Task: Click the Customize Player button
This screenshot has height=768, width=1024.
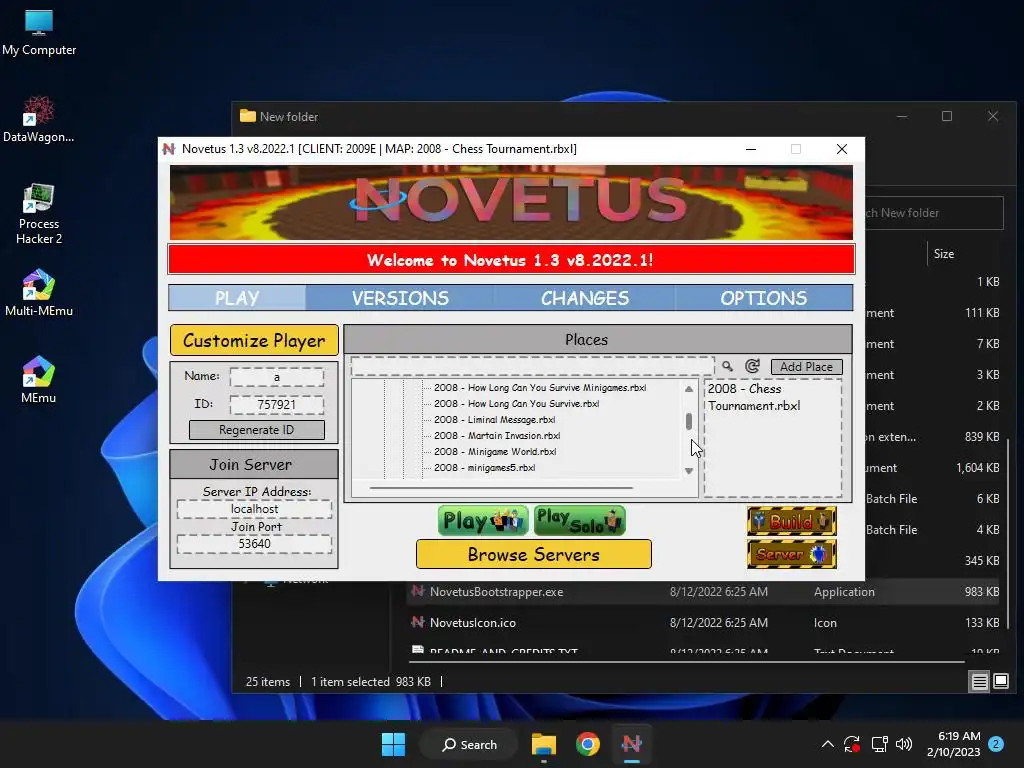Action: click(x=254, y=340)
